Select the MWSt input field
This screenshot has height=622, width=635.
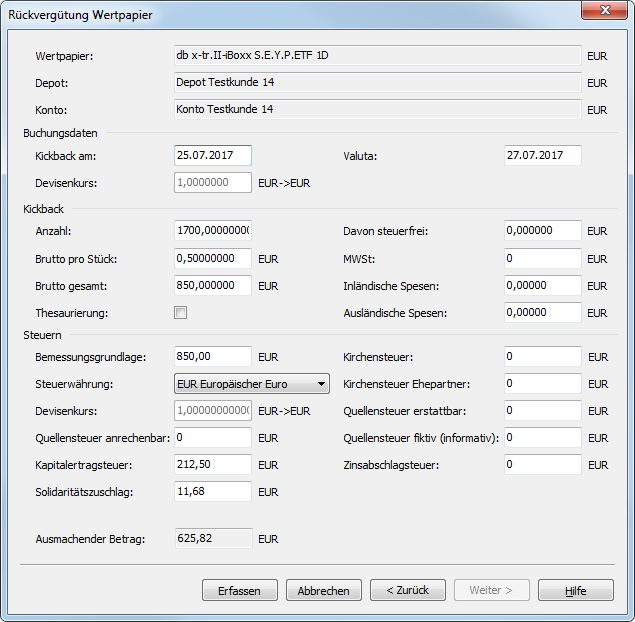[542, 258]
